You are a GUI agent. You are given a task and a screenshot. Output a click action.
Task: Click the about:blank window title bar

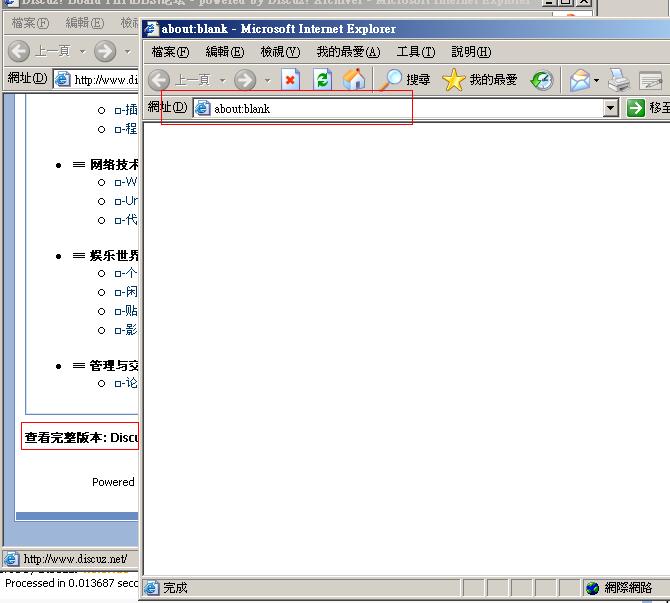[x=406, y=29]
